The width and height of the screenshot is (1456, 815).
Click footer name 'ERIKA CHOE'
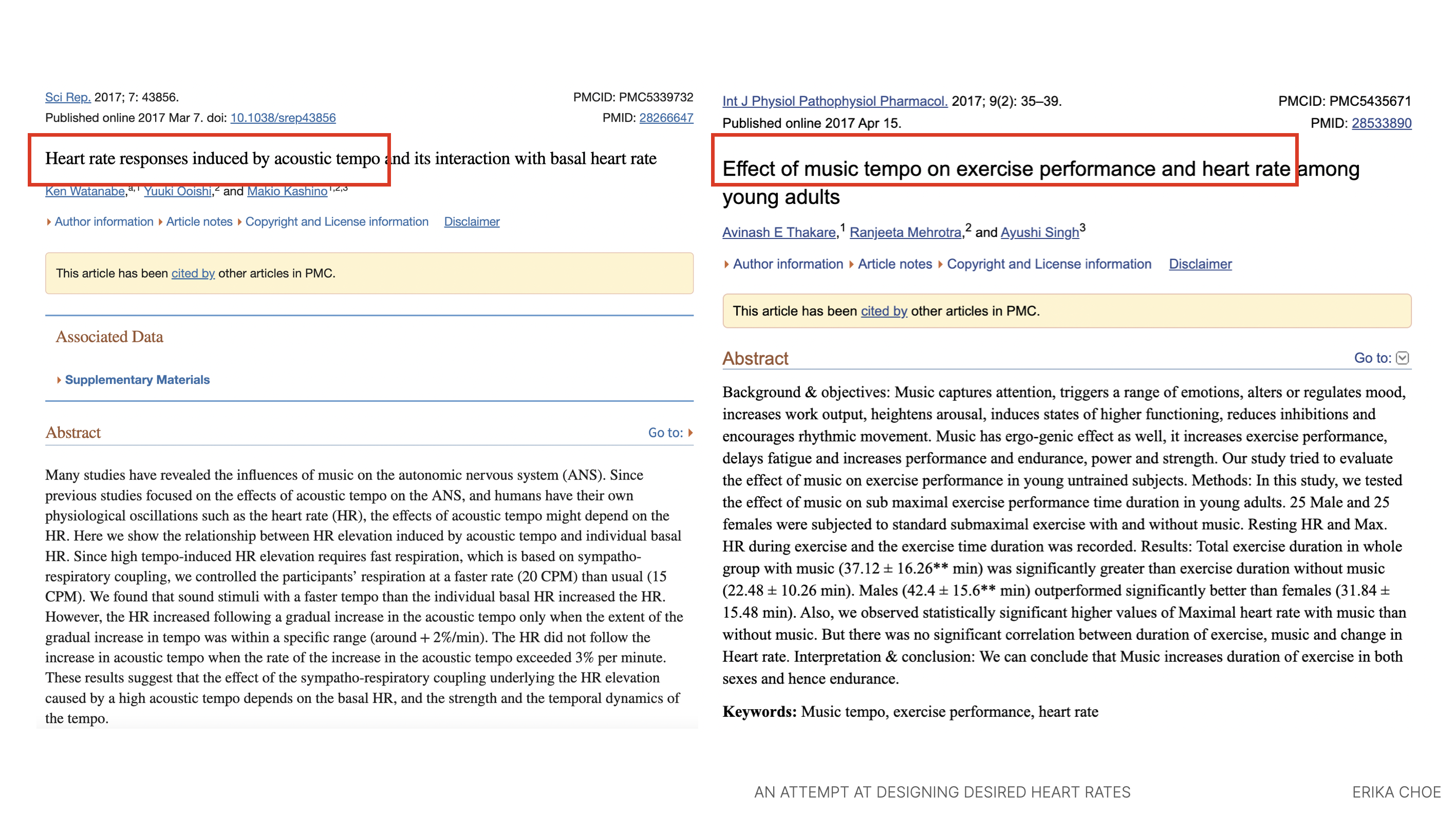click(1396, 792)
